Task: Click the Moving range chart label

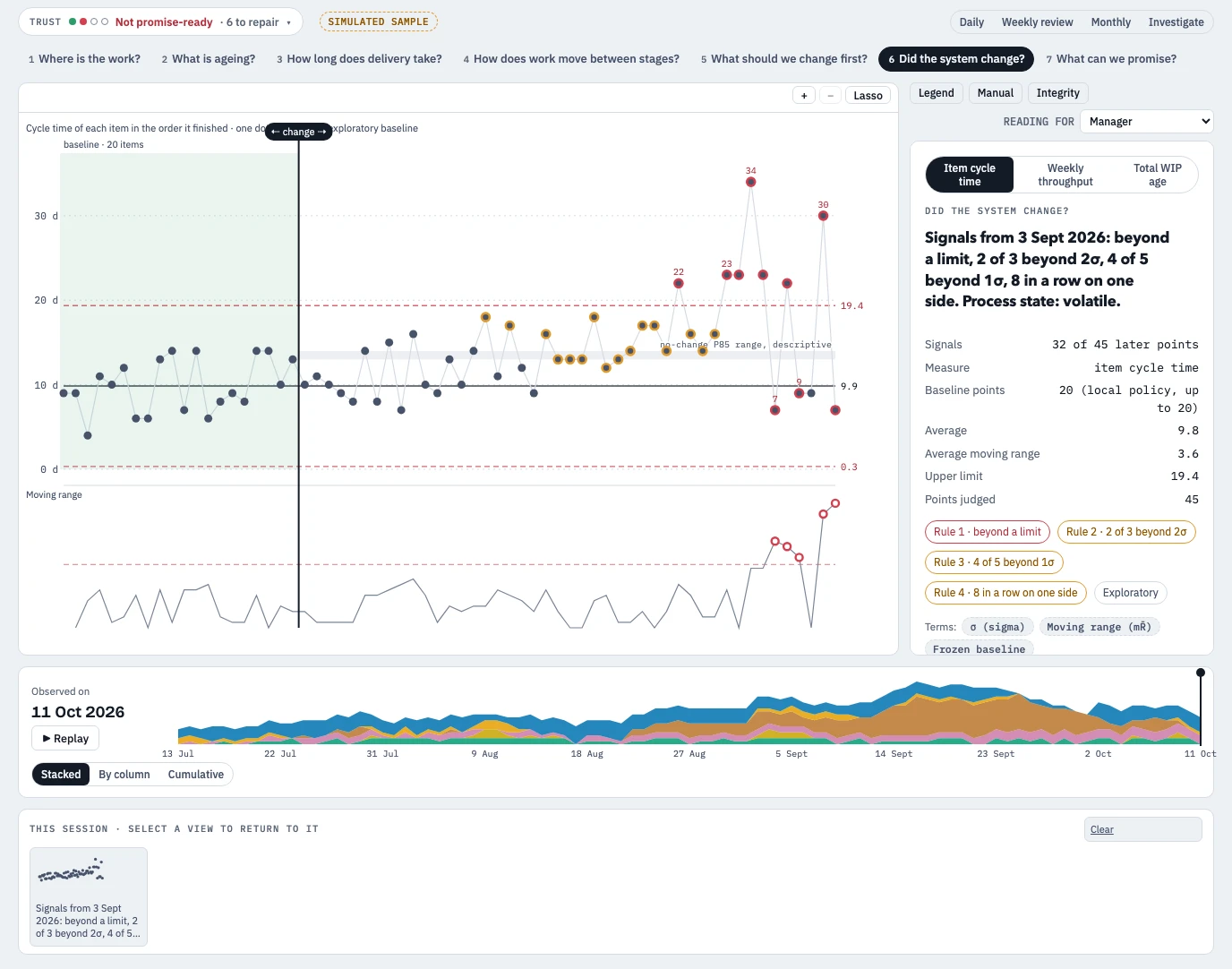Action: (54, 495)
